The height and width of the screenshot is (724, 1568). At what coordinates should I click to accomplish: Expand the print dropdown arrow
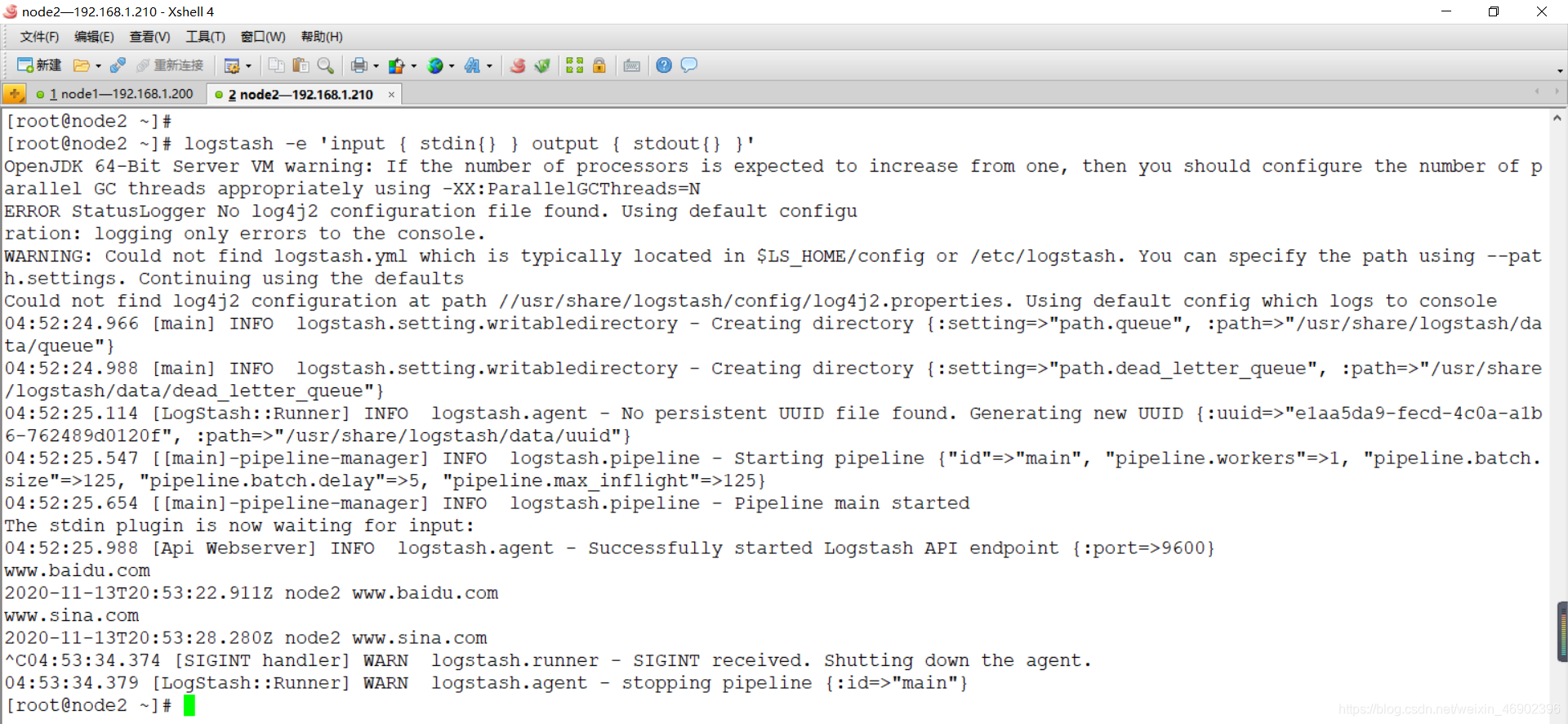click(376, 66)
